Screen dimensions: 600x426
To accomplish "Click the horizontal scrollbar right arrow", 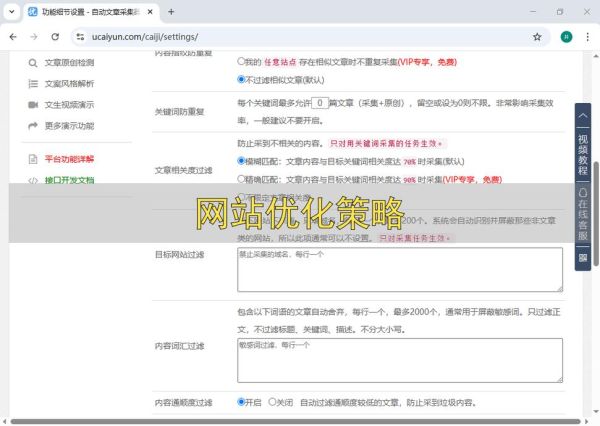I will click(587, 422).
